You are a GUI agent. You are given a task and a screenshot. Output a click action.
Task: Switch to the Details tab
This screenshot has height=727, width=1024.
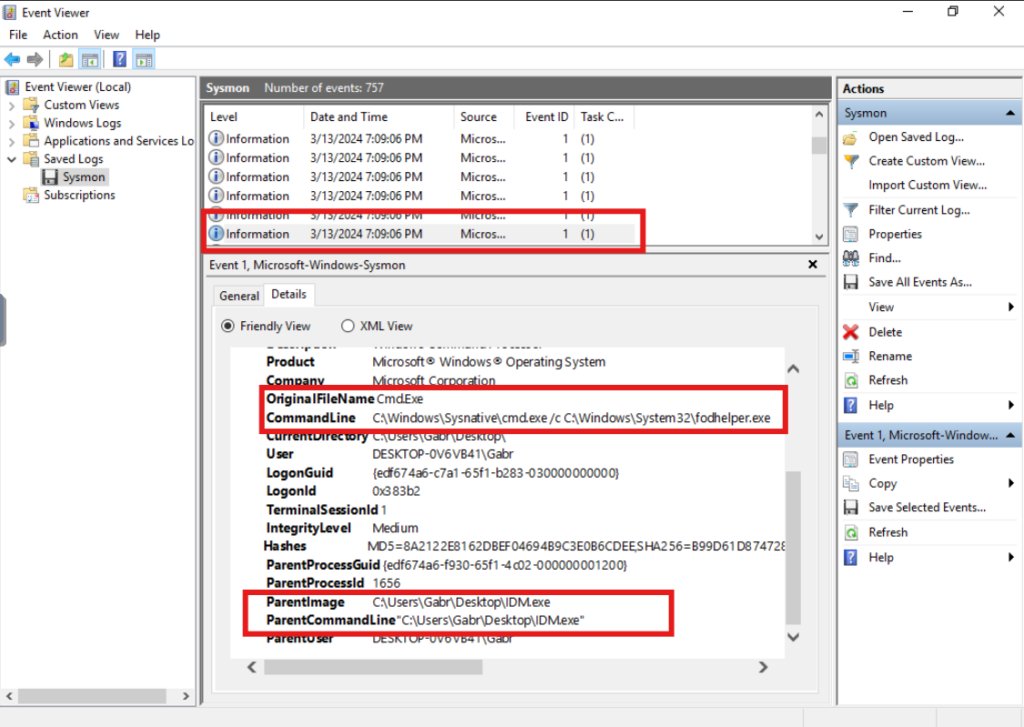tap(289, 294)
